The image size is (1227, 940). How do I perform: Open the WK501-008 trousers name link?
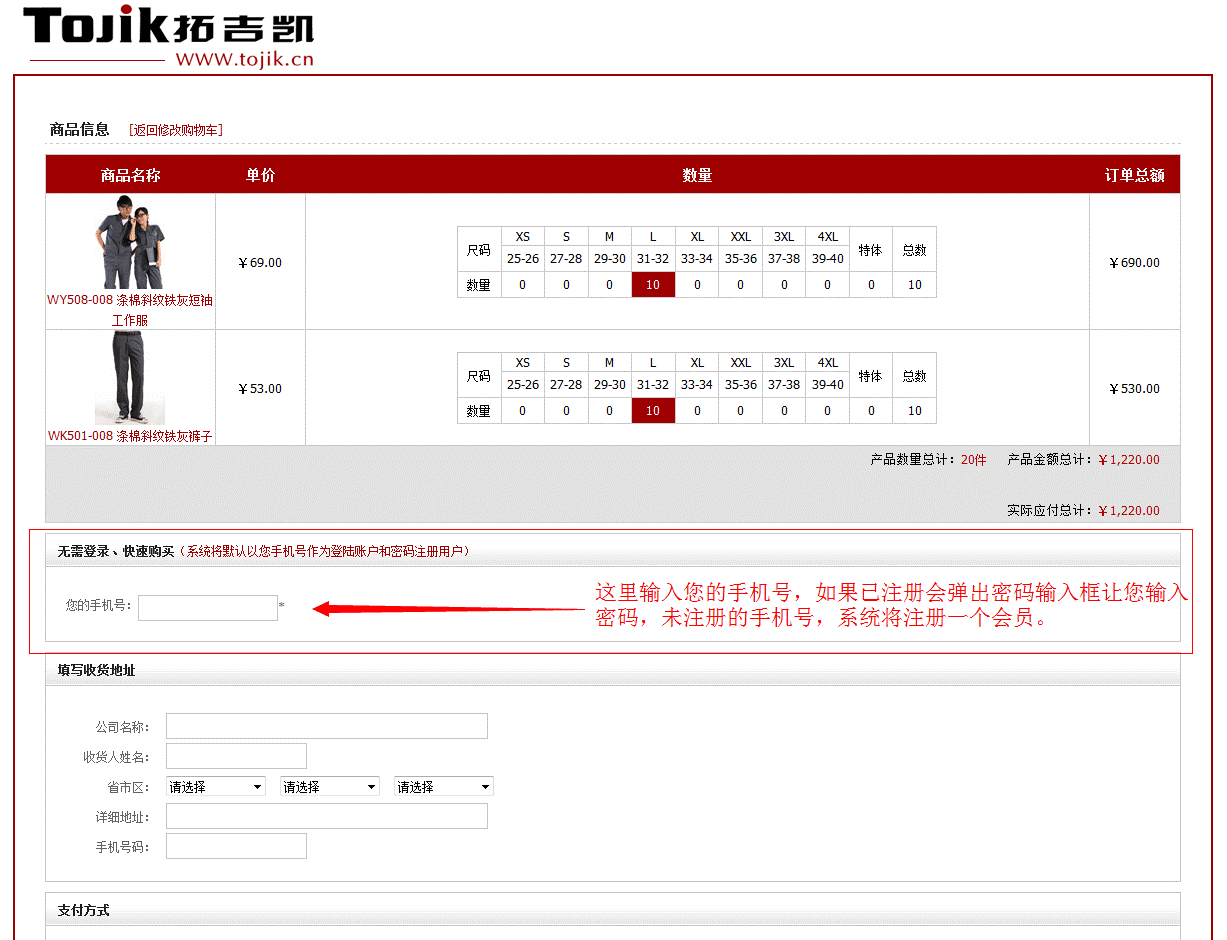tap(130, 436)
